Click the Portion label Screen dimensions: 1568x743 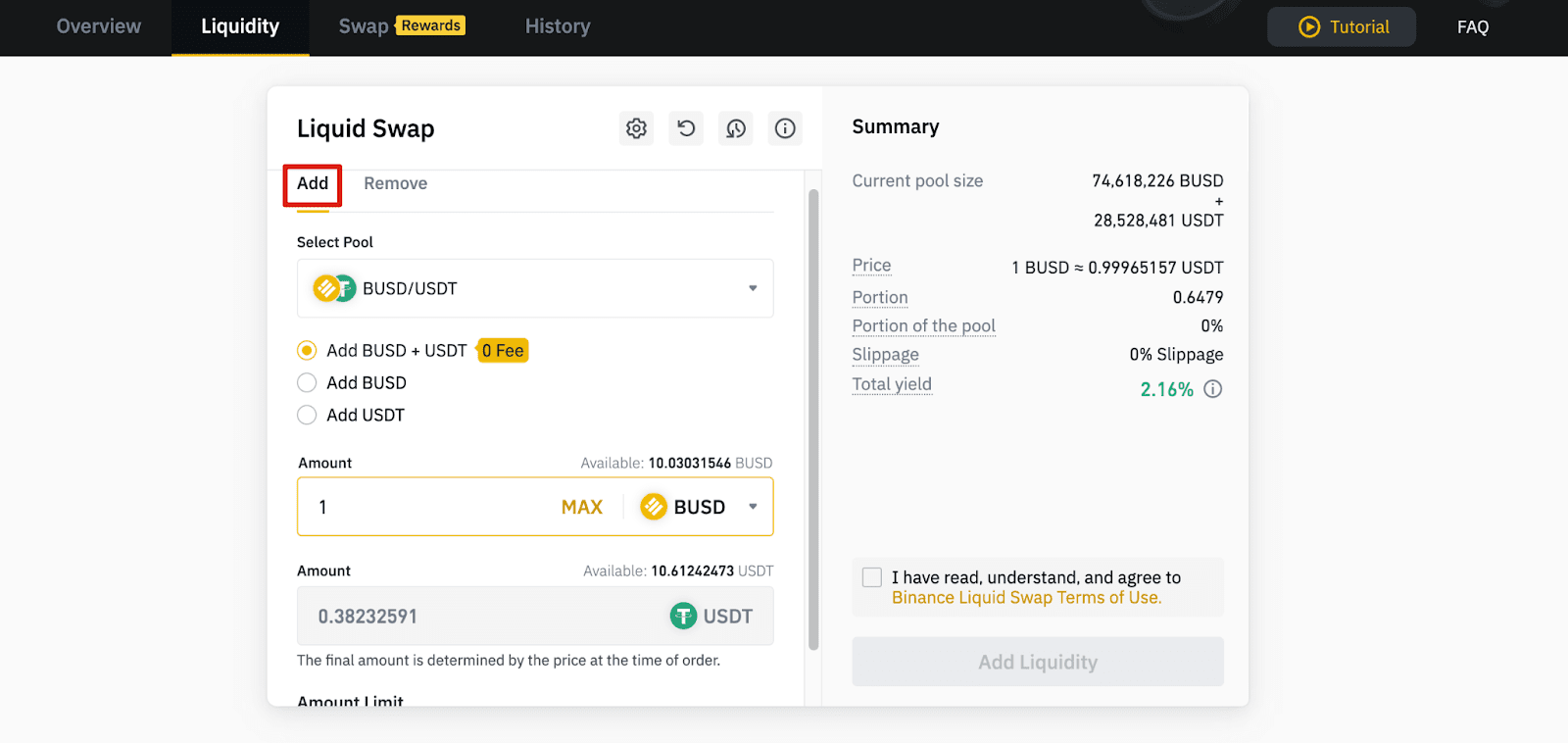[x=880, y=297]
